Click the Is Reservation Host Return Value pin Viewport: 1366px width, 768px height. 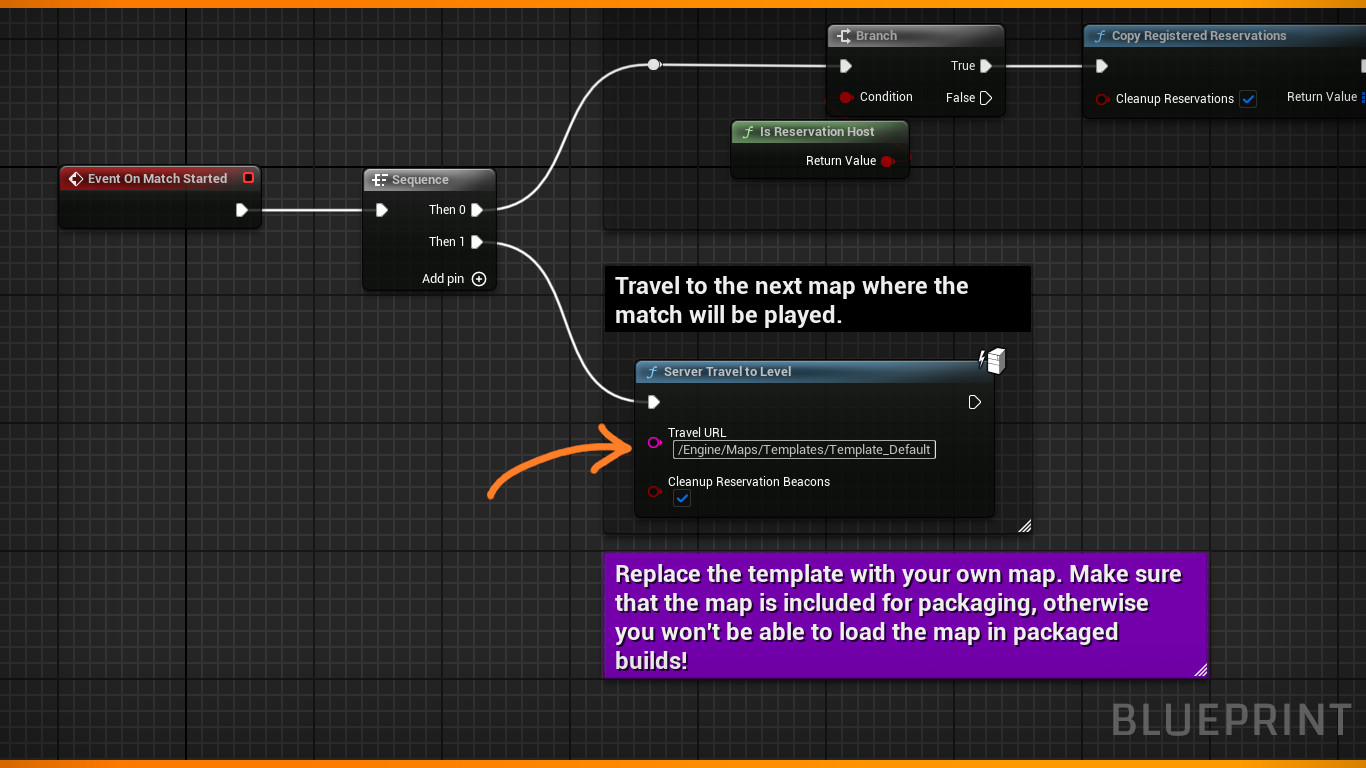pyautogui.click(x=887, y=161)
